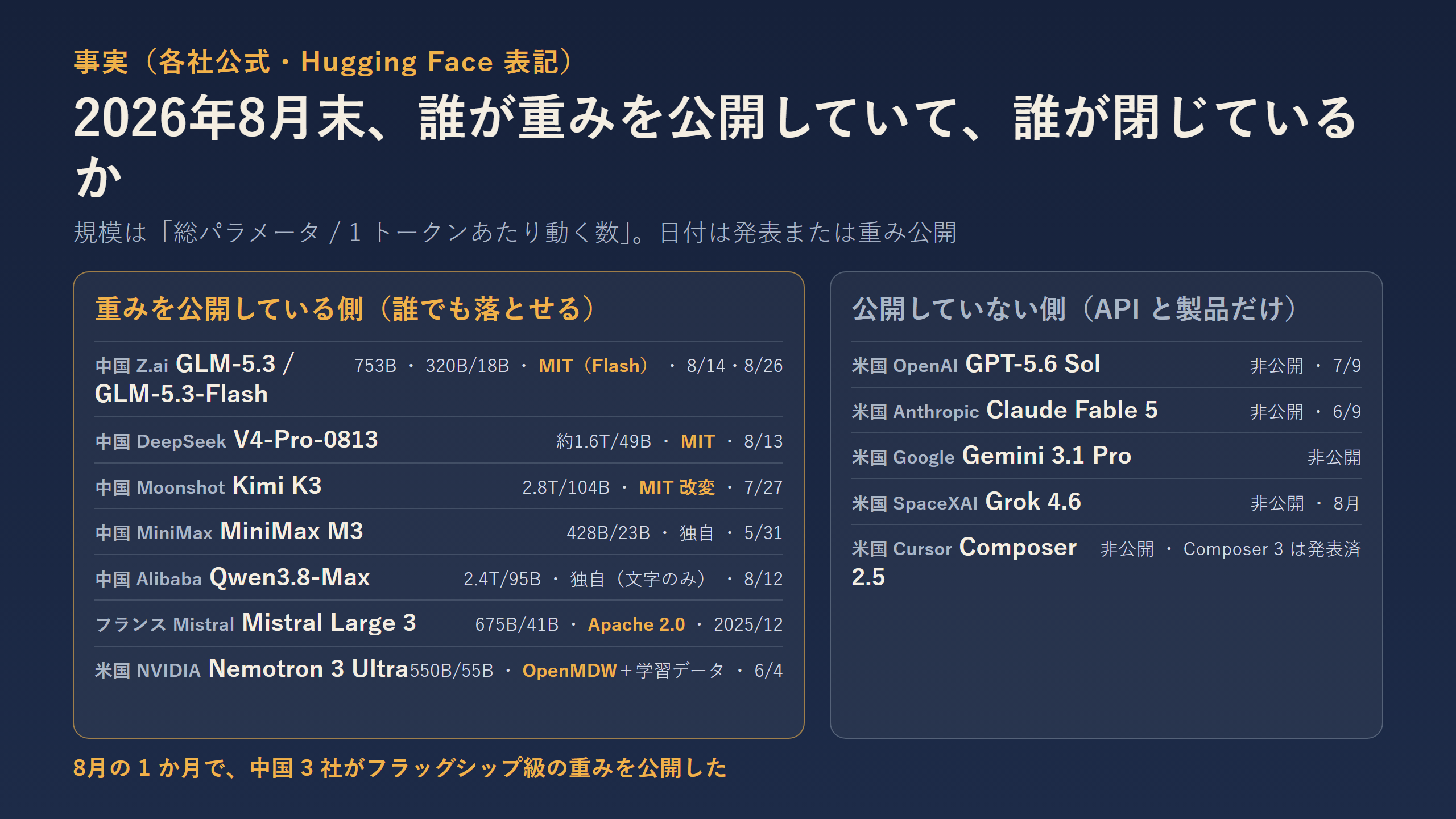Click "非公開" in the Grok 4.6 row
This screenshot has width=1456, height=819.
point(1277,503)
